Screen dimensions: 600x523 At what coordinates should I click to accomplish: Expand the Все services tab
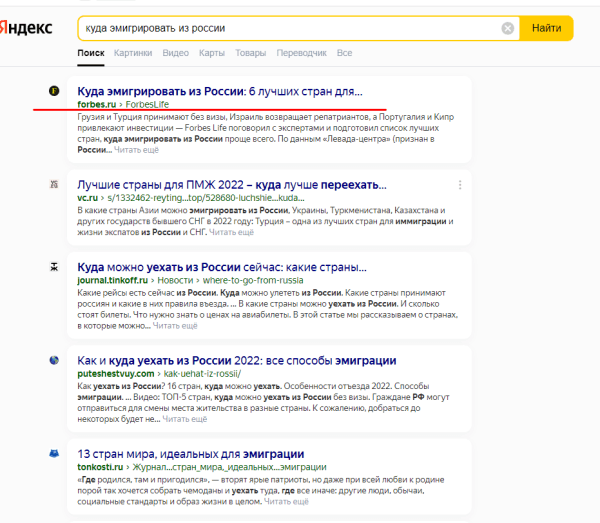(x=344, y=51)
